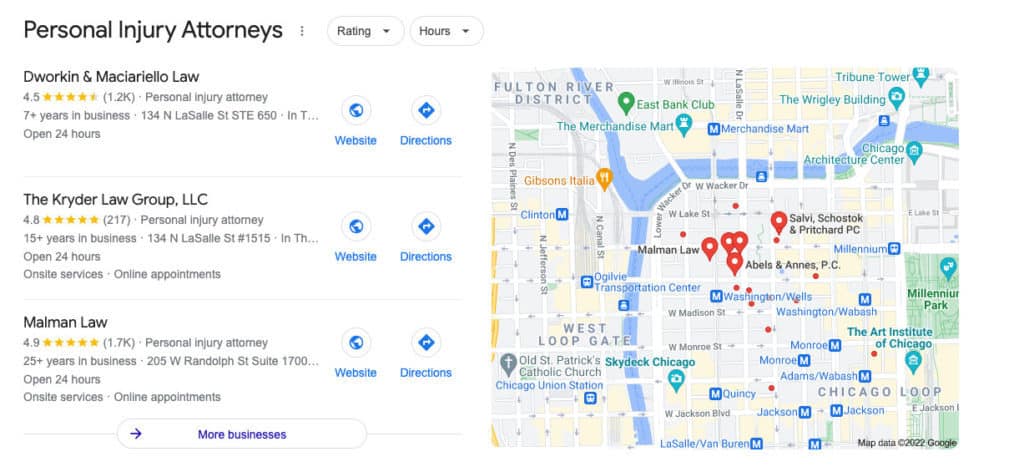The image size is (1024, 467).
Task: Click Directions arrow icon for Malman Law
Action: click(426, 343)
